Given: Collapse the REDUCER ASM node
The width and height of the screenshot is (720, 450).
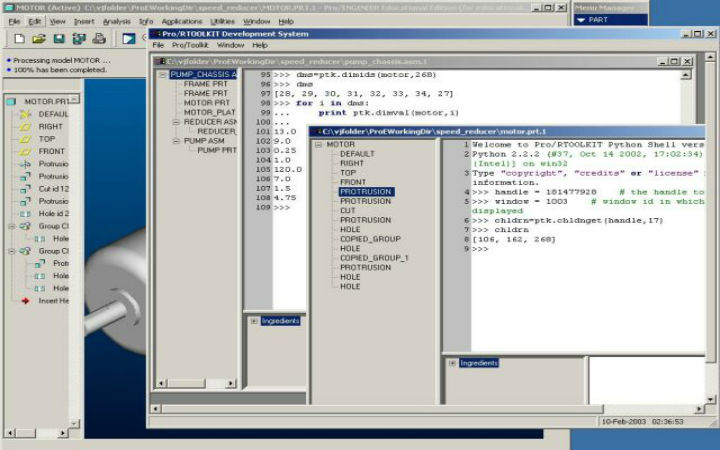Looking at the screenshot, I should coord(176,122).
